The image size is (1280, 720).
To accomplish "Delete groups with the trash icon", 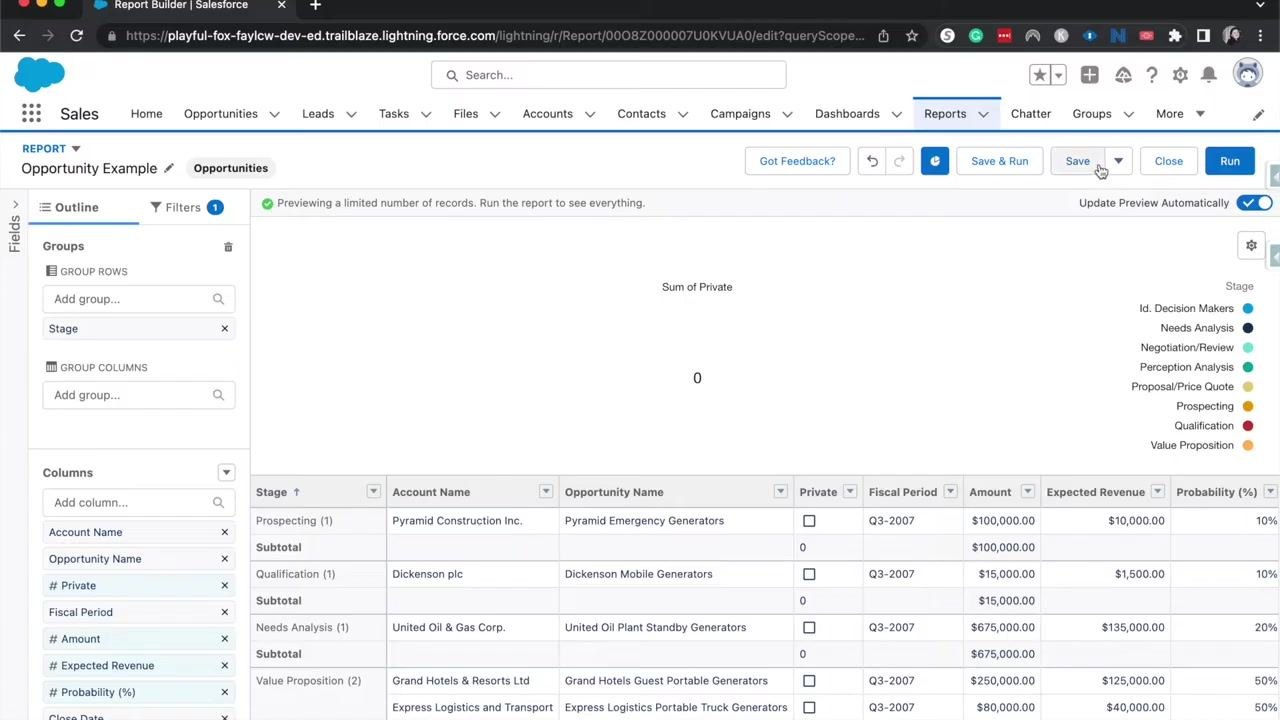I will (228, 246).
